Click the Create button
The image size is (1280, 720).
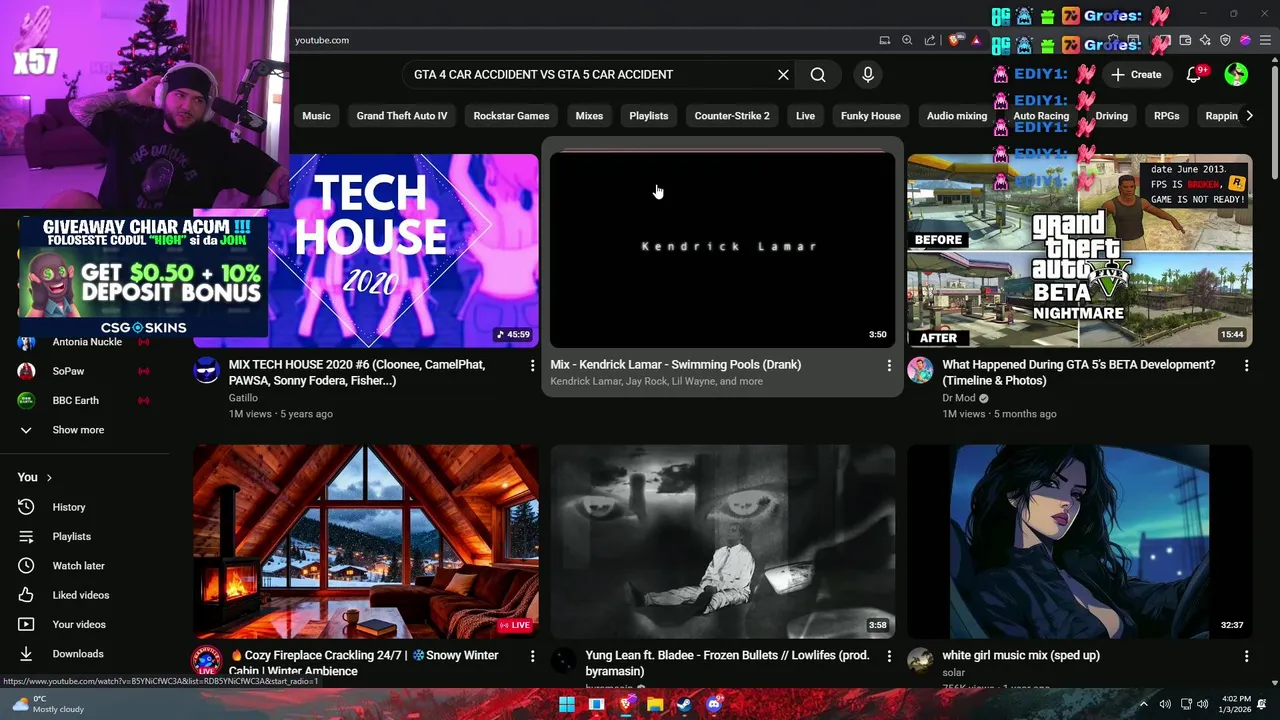tap(1136, 75)
